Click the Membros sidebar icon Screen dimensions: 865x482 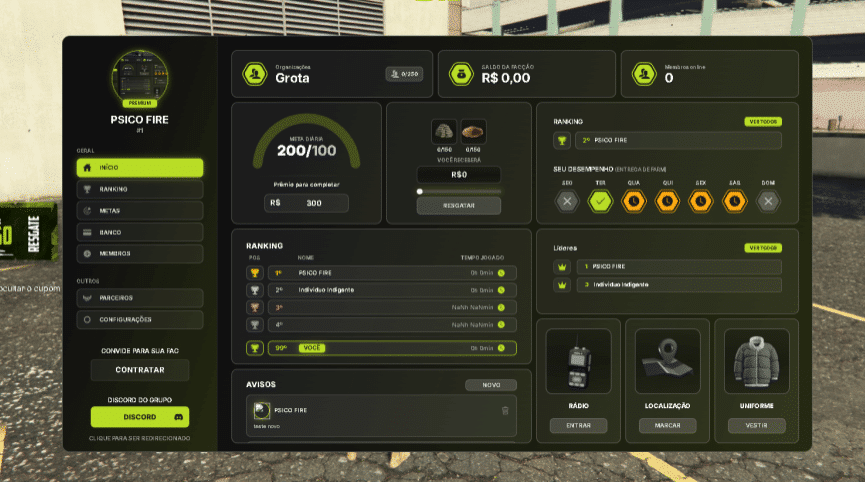pyautogui.click(x=87, y=254)
